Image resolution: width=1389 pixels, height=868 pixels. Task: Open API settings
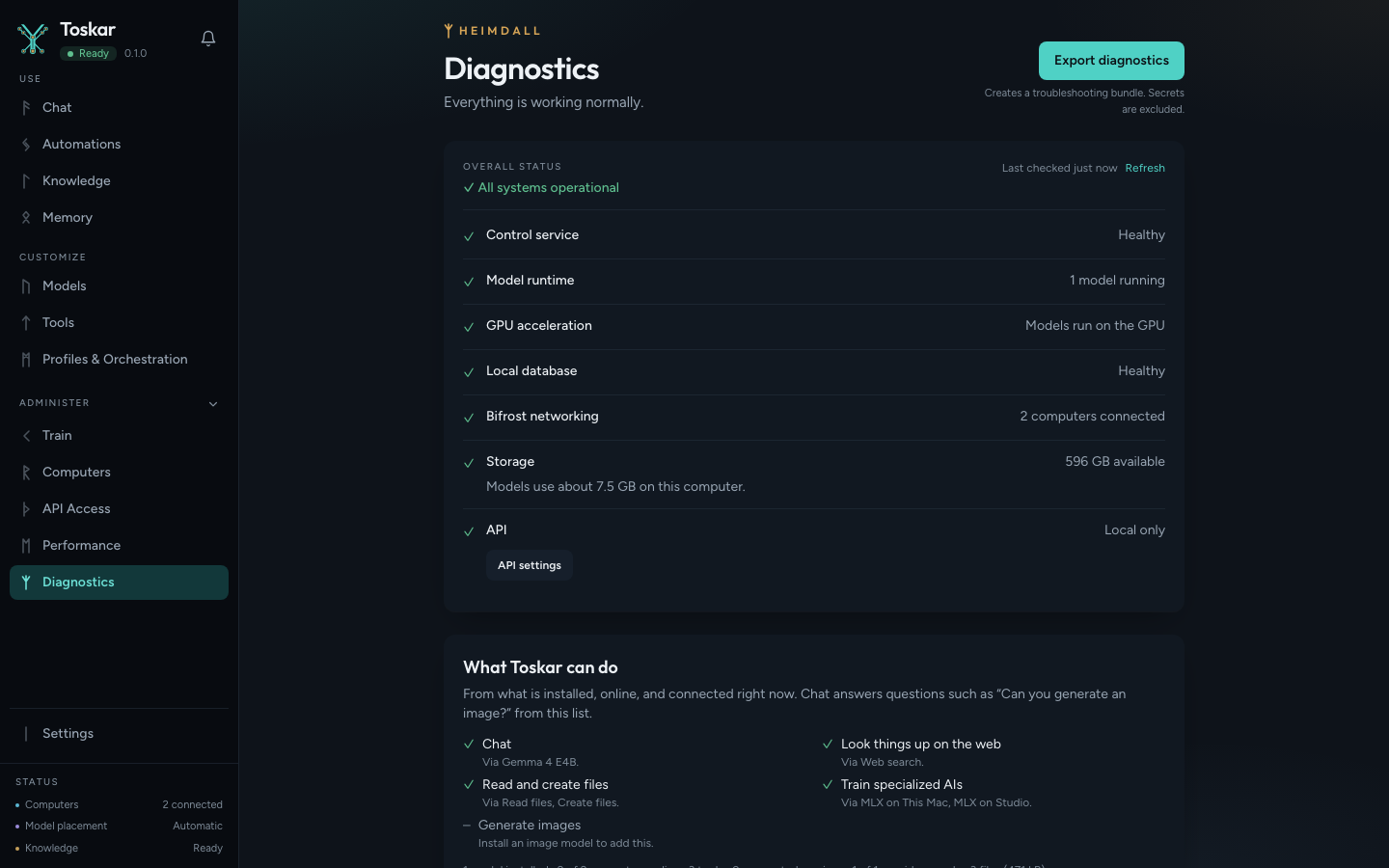pos(530,565)
